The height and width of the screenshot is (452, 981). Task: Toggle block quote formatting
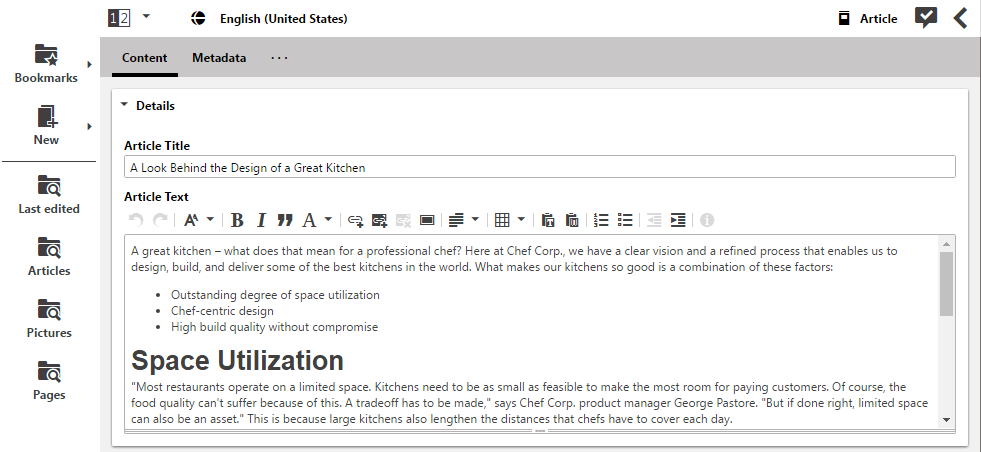[285, 220]
